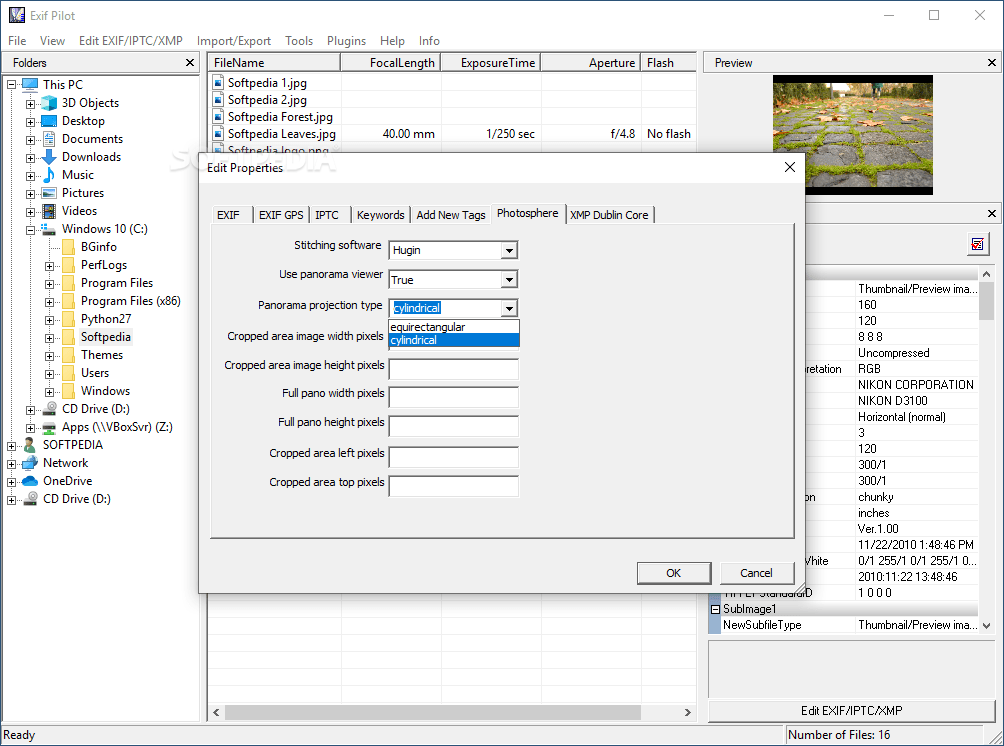The width and height of the screenshot is (1004, 746).
Task: Open the File menu
Action: coord(17,41)
